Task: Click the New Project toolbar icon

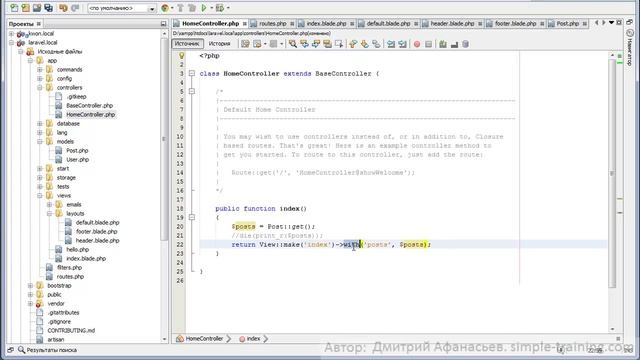Action: (25, 8)
